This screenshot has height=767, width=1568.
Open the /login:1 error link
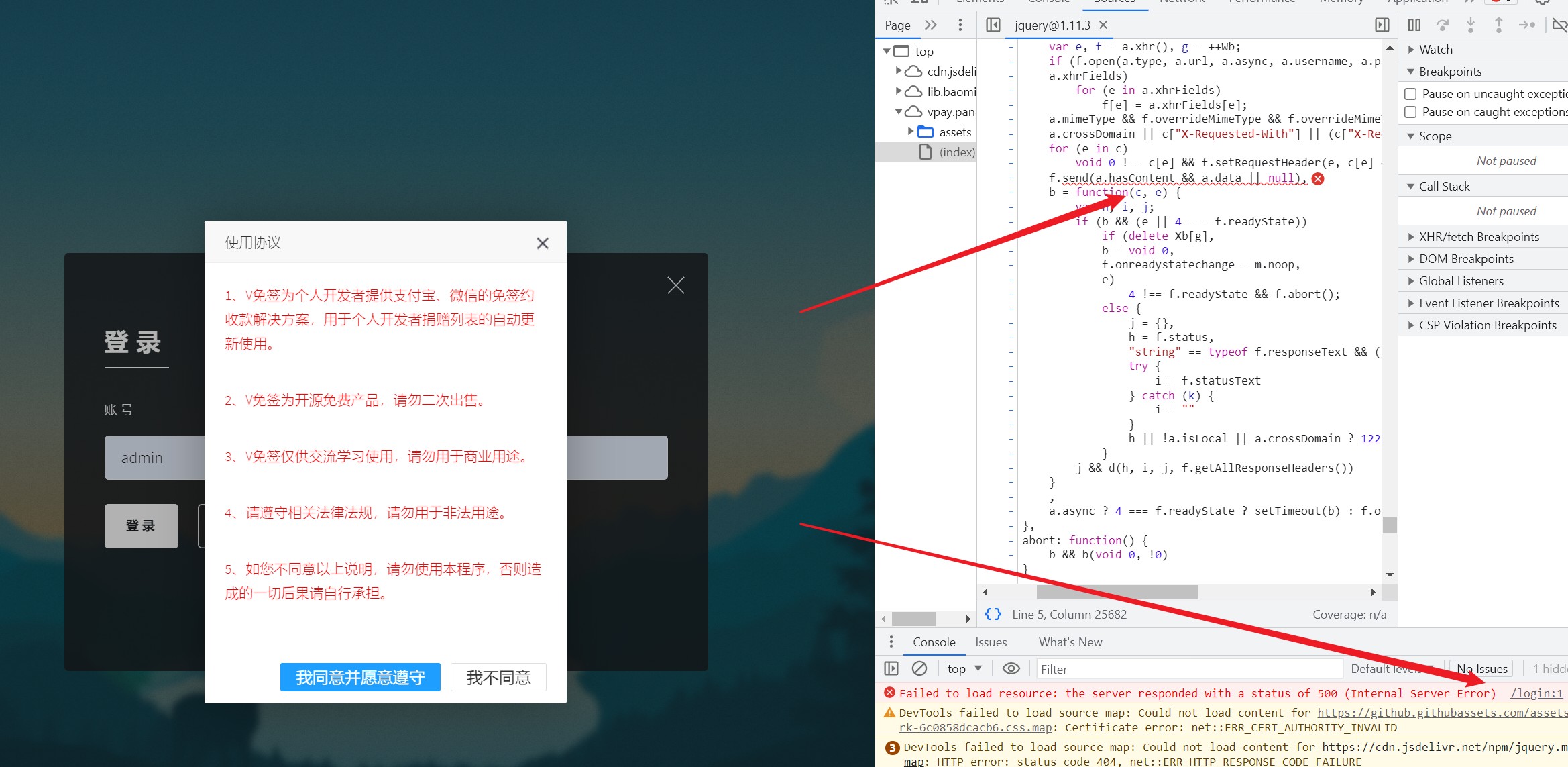click(x=1536, y=693)
